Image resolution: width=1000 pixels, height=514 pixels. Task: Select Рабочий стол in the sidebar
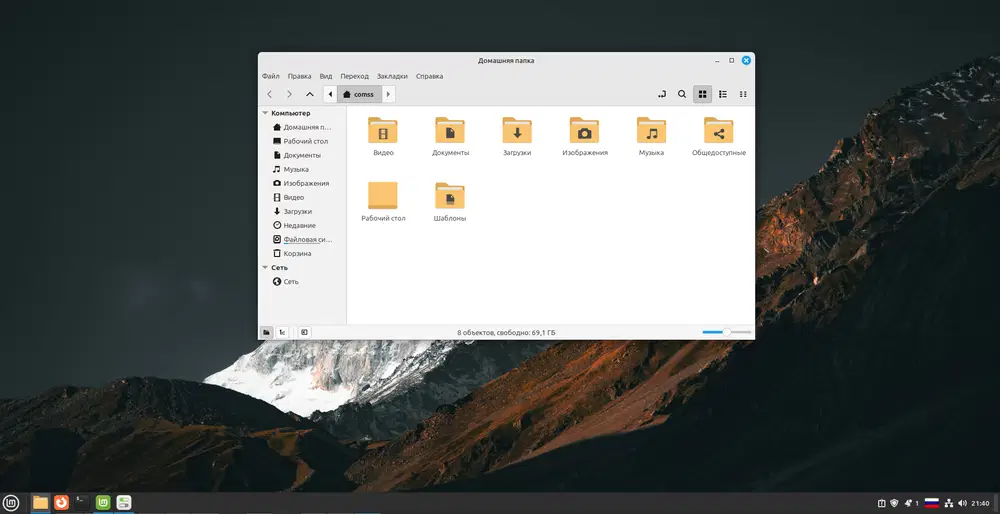(x=300, y=142)
